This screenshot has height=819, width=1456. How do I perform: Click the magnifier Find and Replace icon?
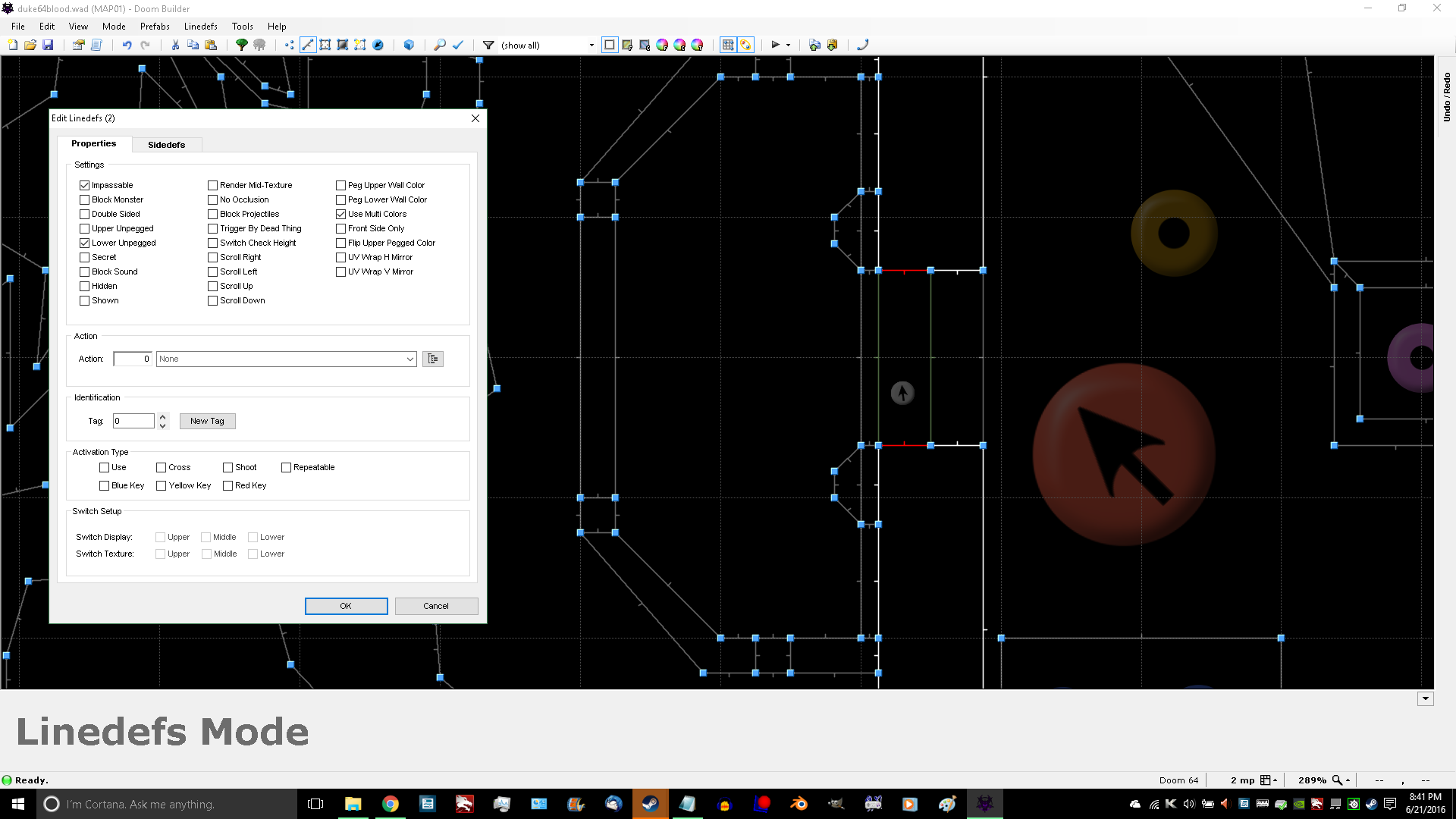pos(439,45)
